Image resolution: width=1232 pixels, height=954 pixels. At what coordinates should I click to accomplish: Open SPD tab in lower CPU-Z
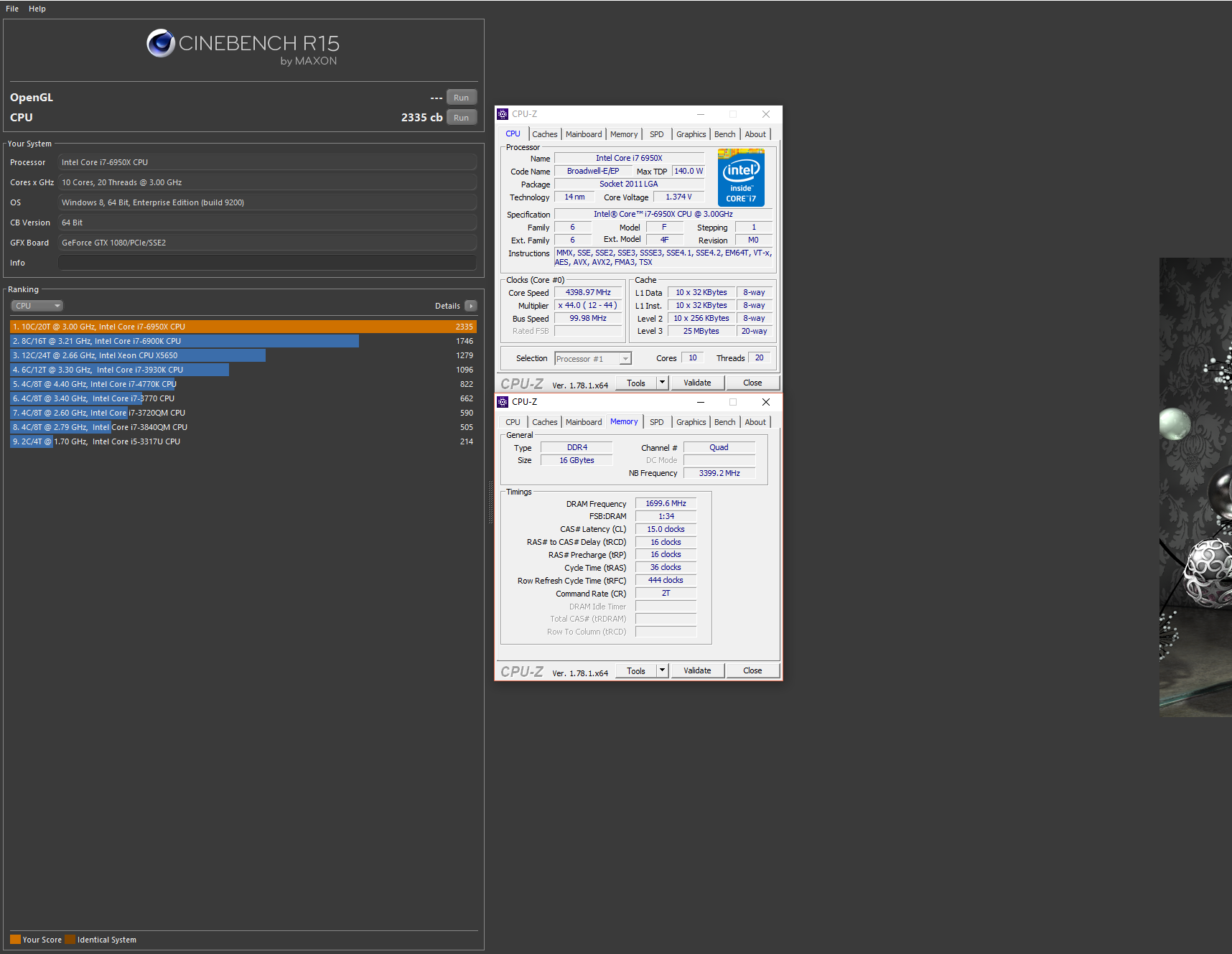point(657,422)
